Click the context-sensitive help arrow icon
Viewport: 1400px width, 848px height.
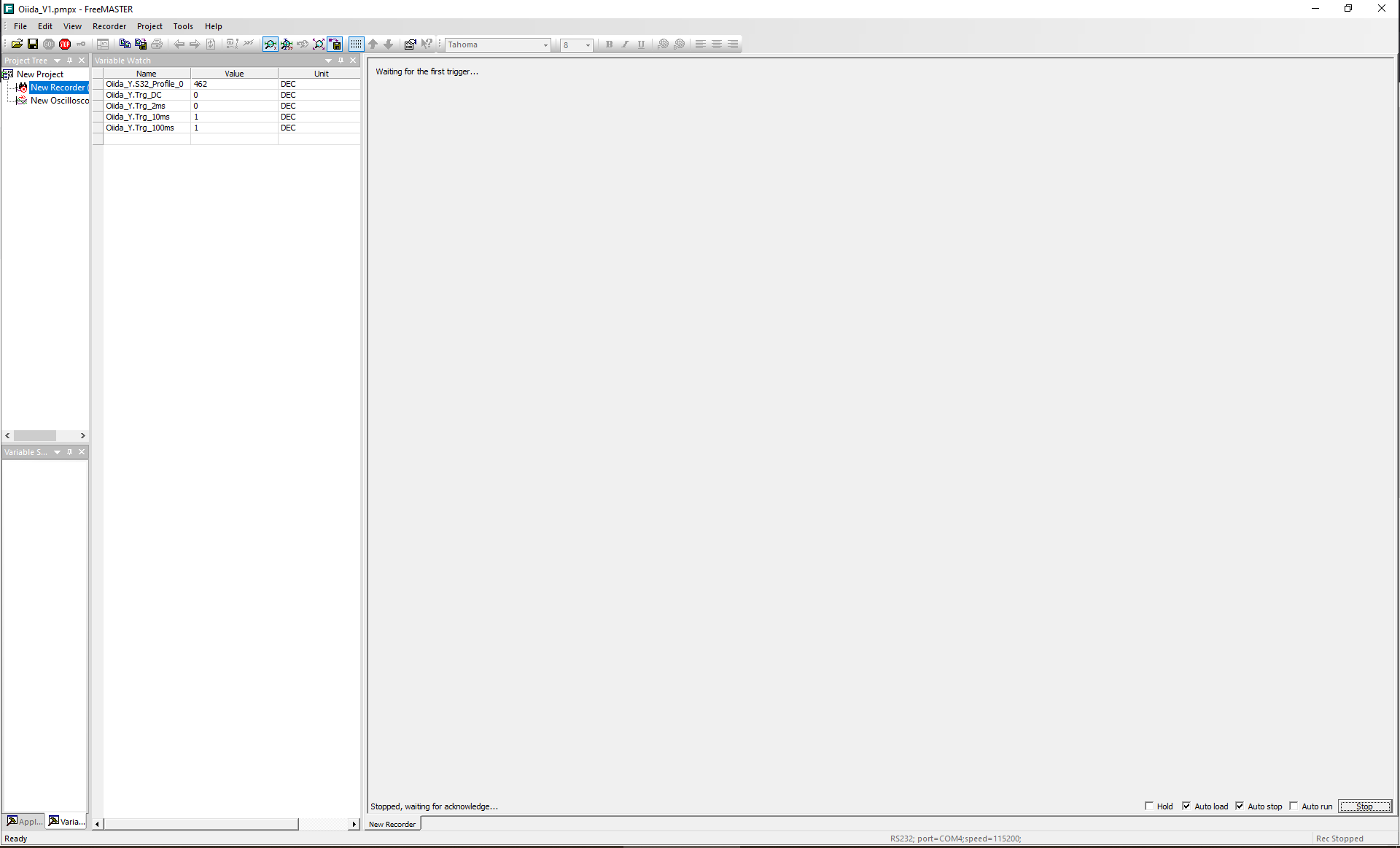coord(427,44)
